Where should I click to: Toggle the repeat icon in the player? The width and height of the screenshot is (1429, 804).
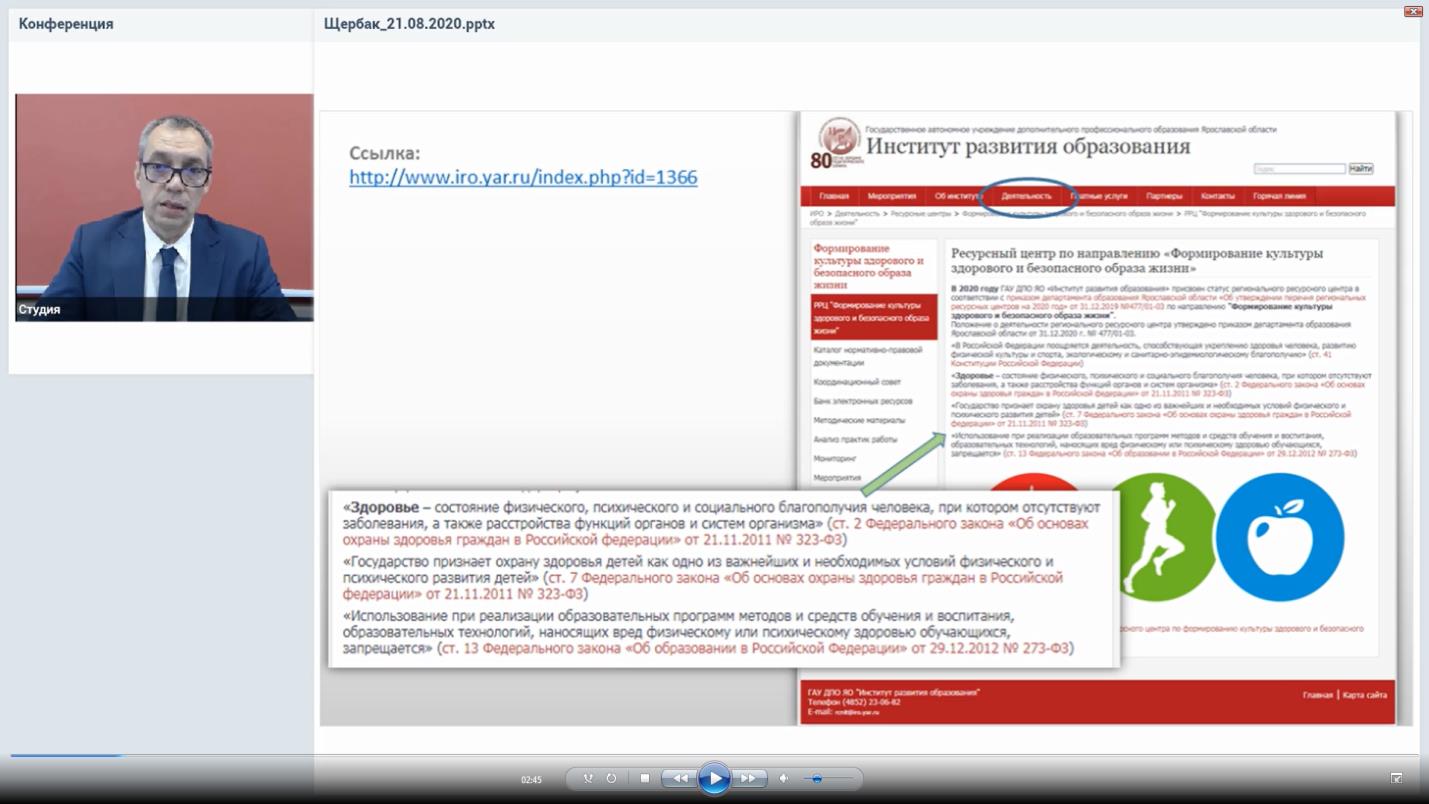click(611, 778)
